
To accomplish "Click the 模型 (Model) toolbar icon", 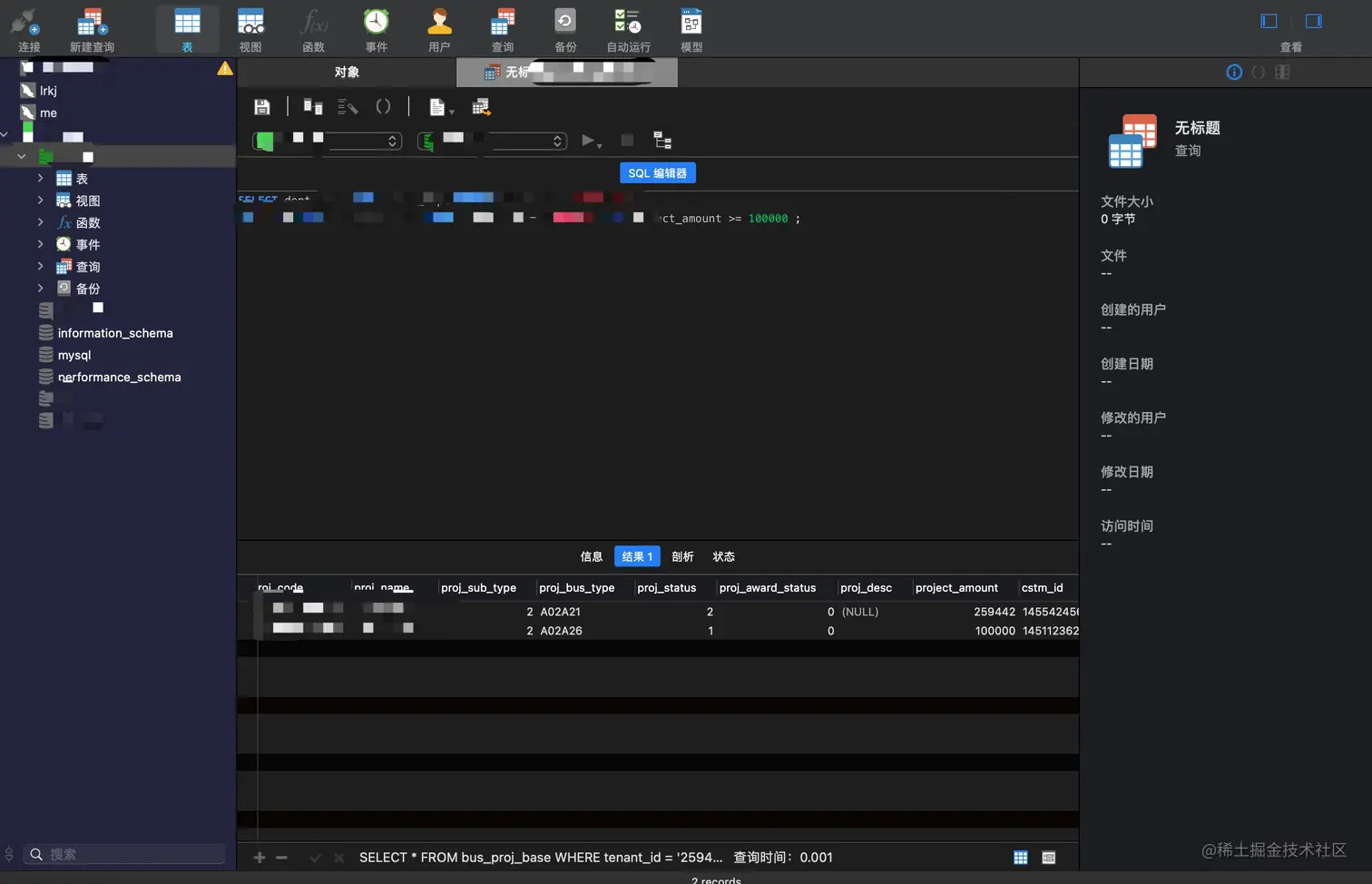I will 691,29.
